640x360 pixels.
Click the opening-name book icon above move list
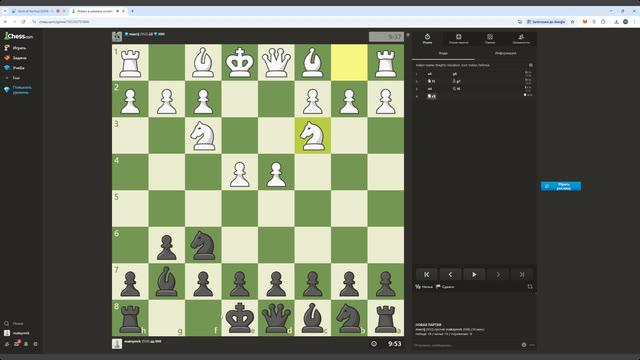(x=531, y=65)
